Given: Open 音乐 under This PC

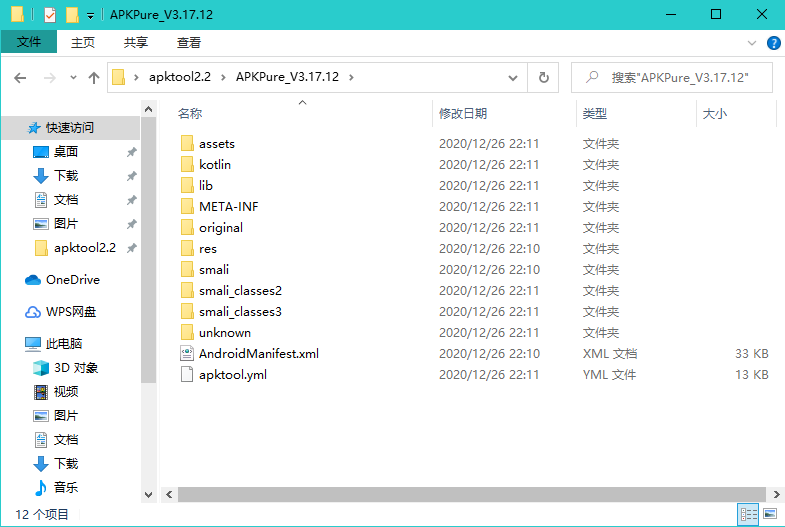Looking at the screenshot, I should click(66, 487).
